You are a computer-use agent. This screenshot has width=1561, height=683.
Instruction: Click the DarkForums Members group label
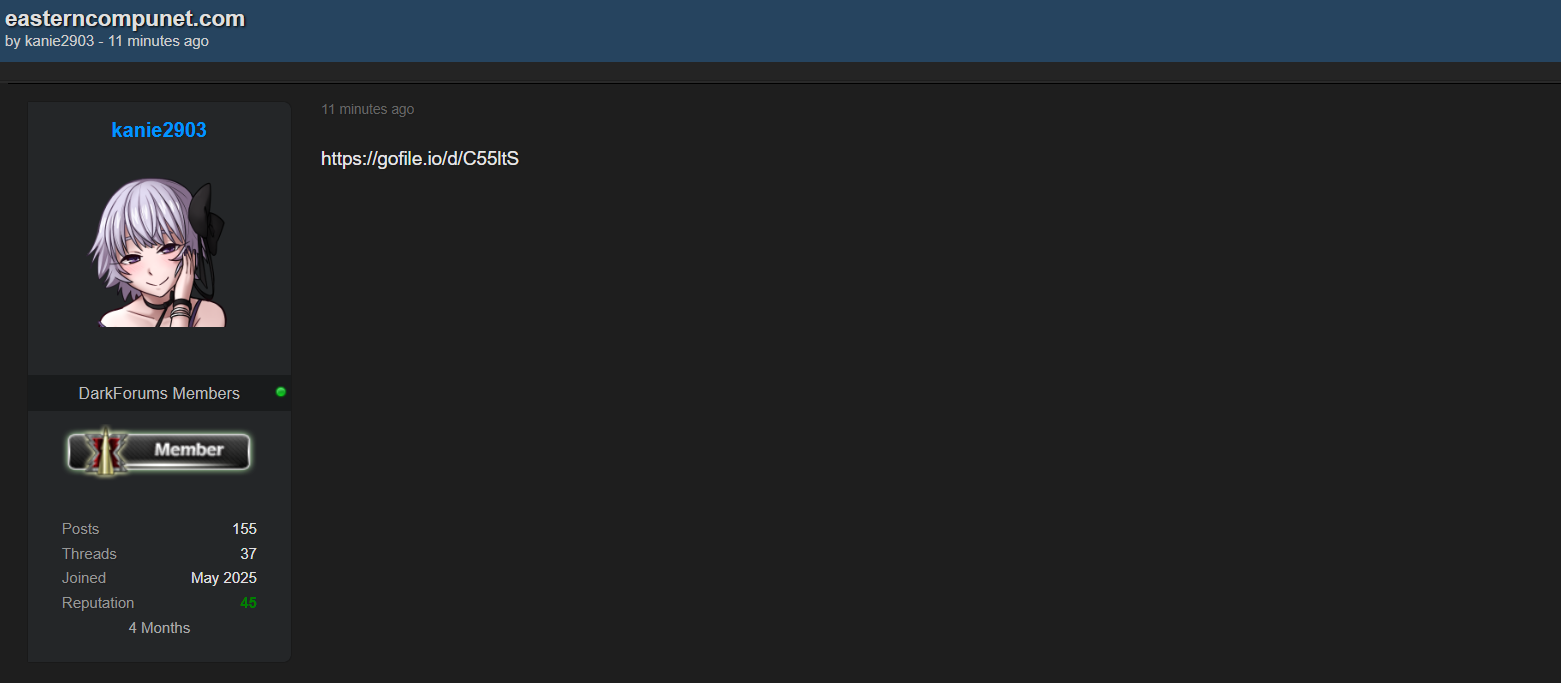pos(159,393)
